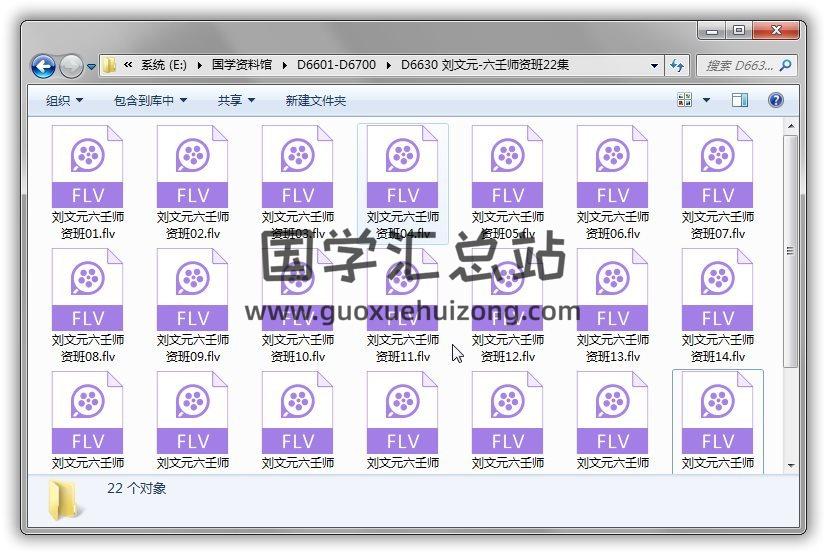
Task: Open the 组织 dropdown menu
Action: tap(64, 100)
